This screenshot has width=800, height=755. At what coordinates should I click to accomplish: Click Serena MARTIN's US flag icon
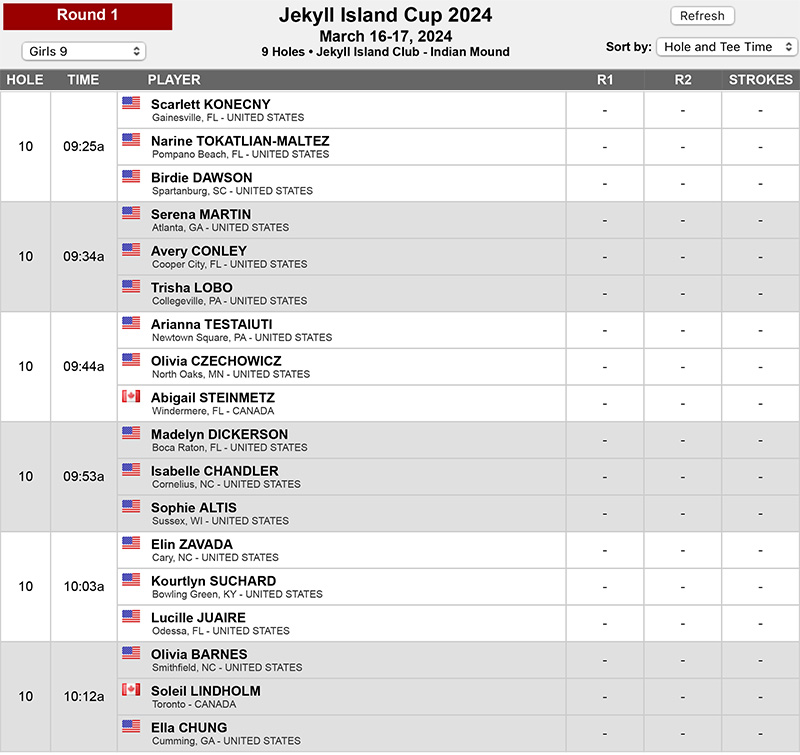(131, 213)
